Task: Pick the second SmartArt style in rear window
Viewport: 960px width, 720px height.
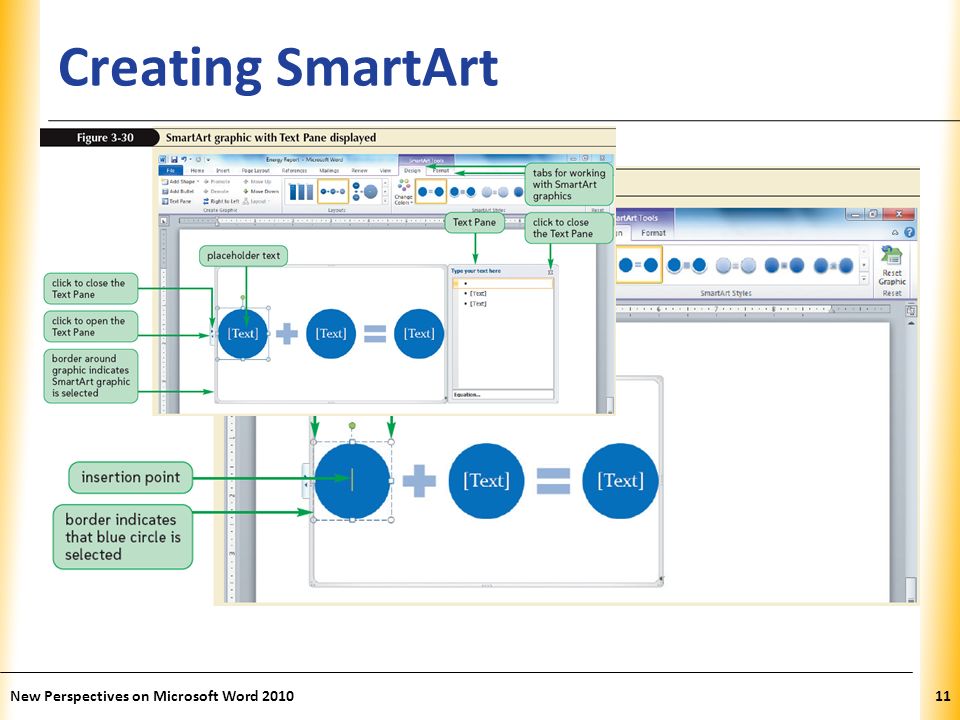Action: coord(686,265)
